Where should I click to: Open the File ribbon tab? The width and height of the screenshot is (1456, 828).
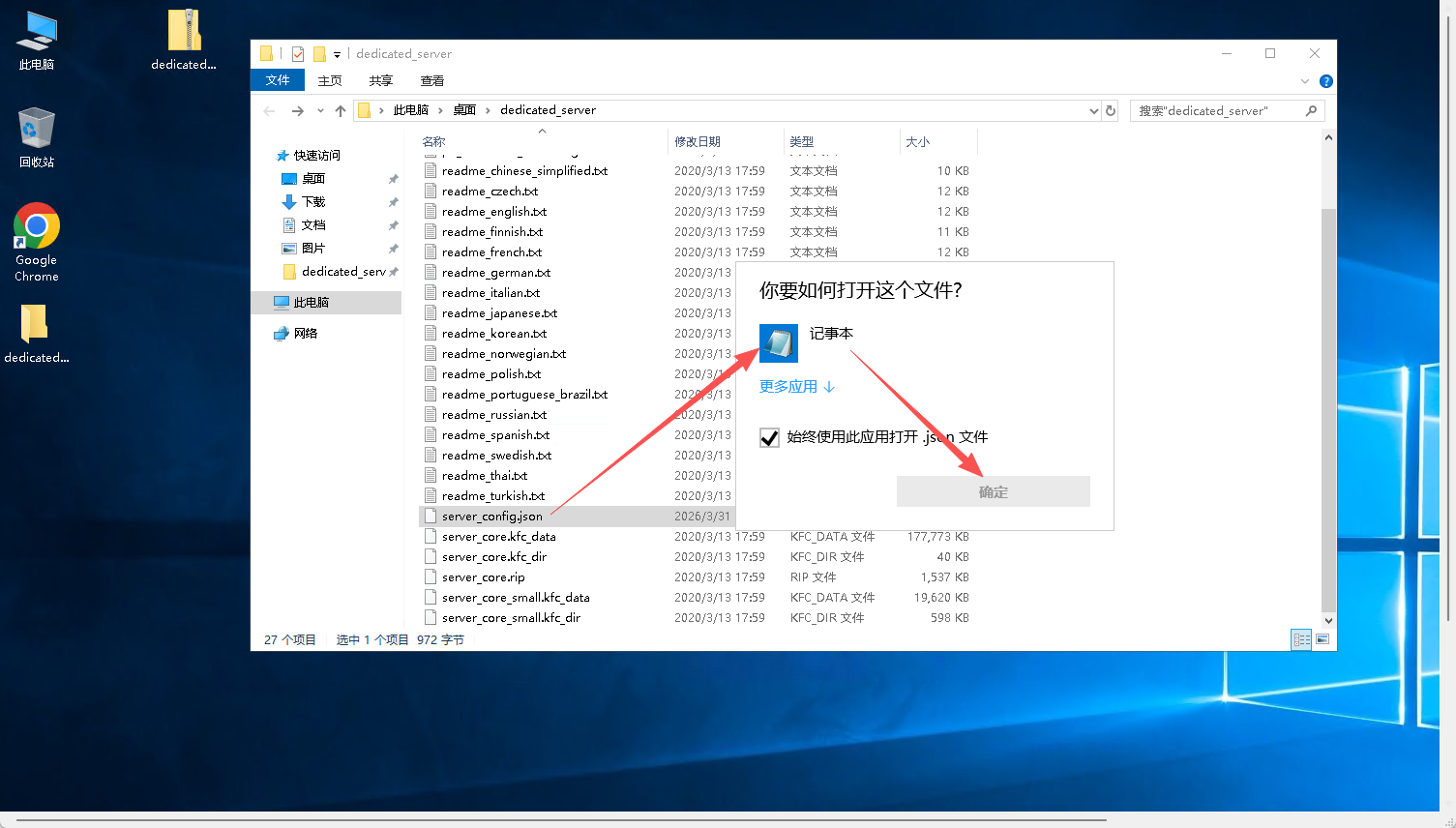point(278,80)
